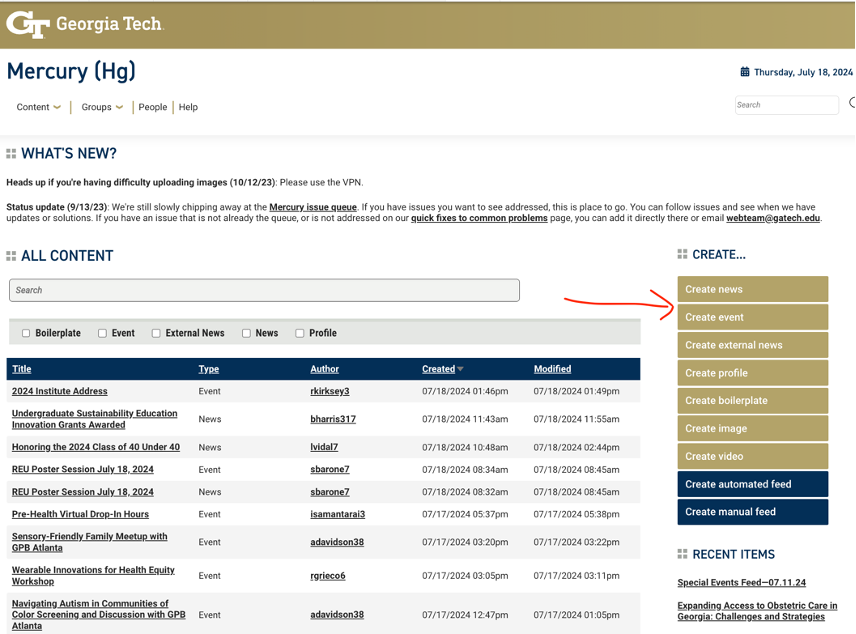Image resolution: width=856 pixels, height=634 pixels.
Task: Click the Mercury (Hg) site title
Action: coord(71,71)
